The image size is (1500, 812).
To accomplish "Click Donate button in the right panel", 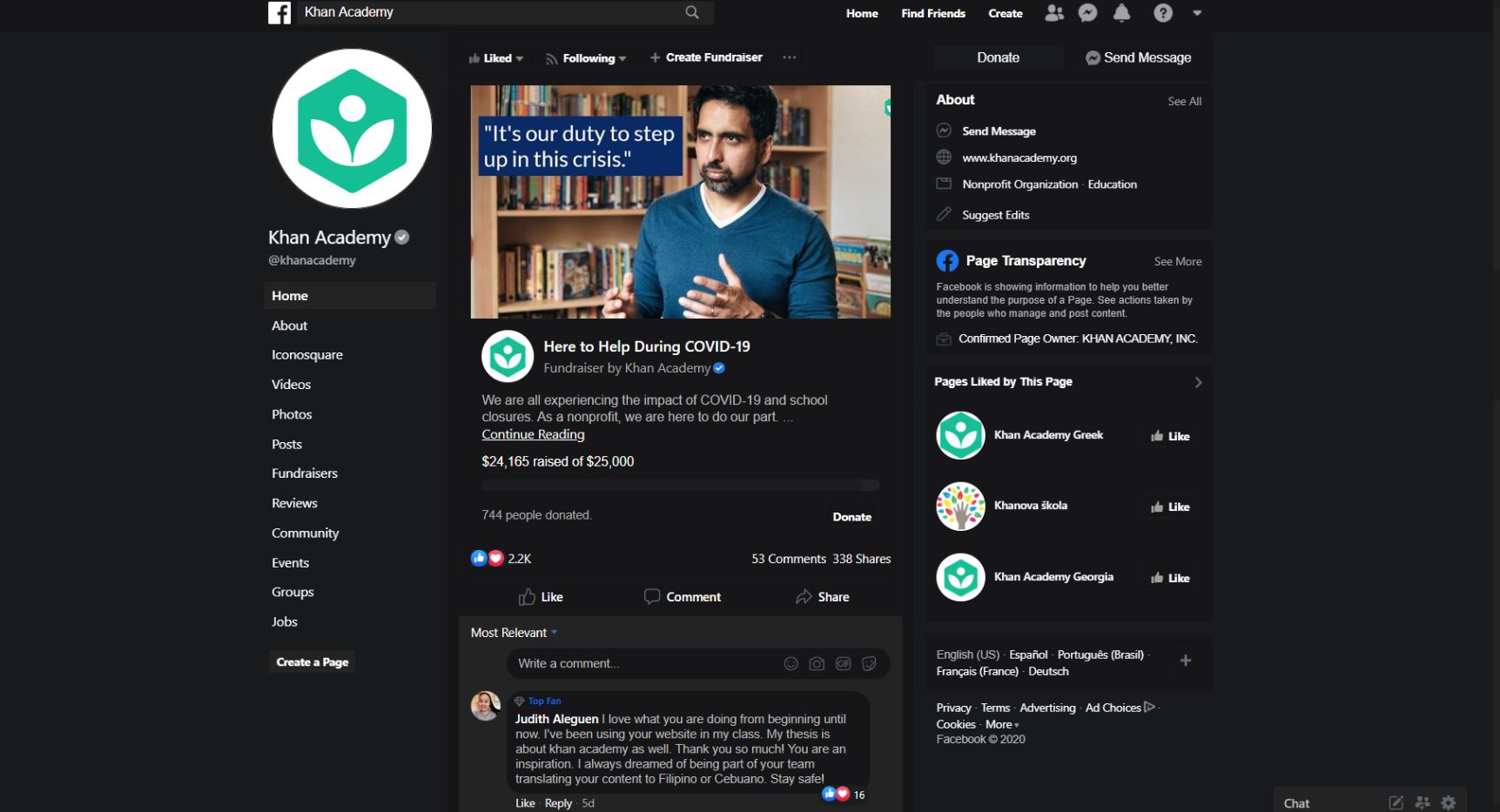I will pos(998,57).
